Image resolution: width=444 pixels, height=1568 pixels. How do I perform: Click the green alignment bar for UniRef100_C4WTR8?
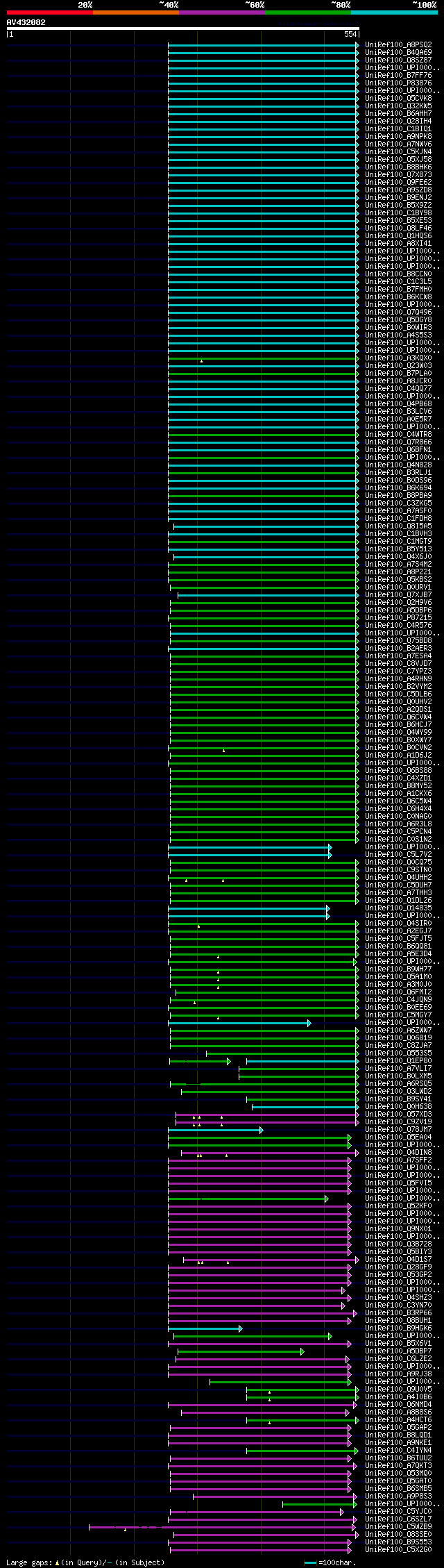click(x=263, y=434)
